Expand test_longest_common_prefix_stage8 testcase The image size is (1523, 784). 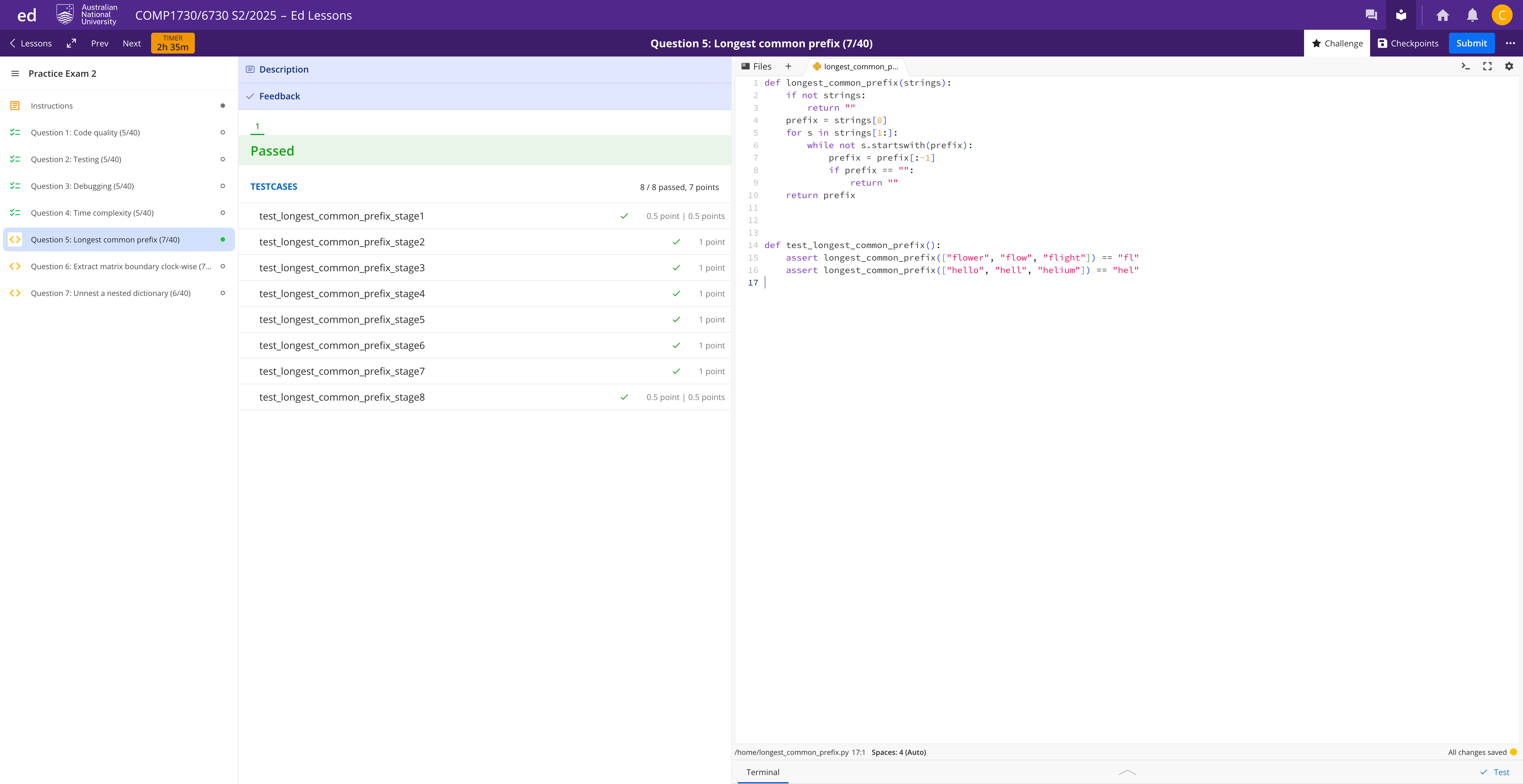click(x=485, y=397)
